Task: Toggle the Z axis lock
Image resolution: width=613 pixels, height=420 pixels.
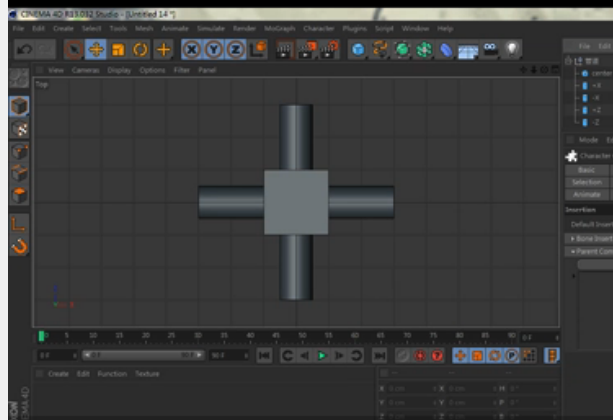Action: [235, 50]
